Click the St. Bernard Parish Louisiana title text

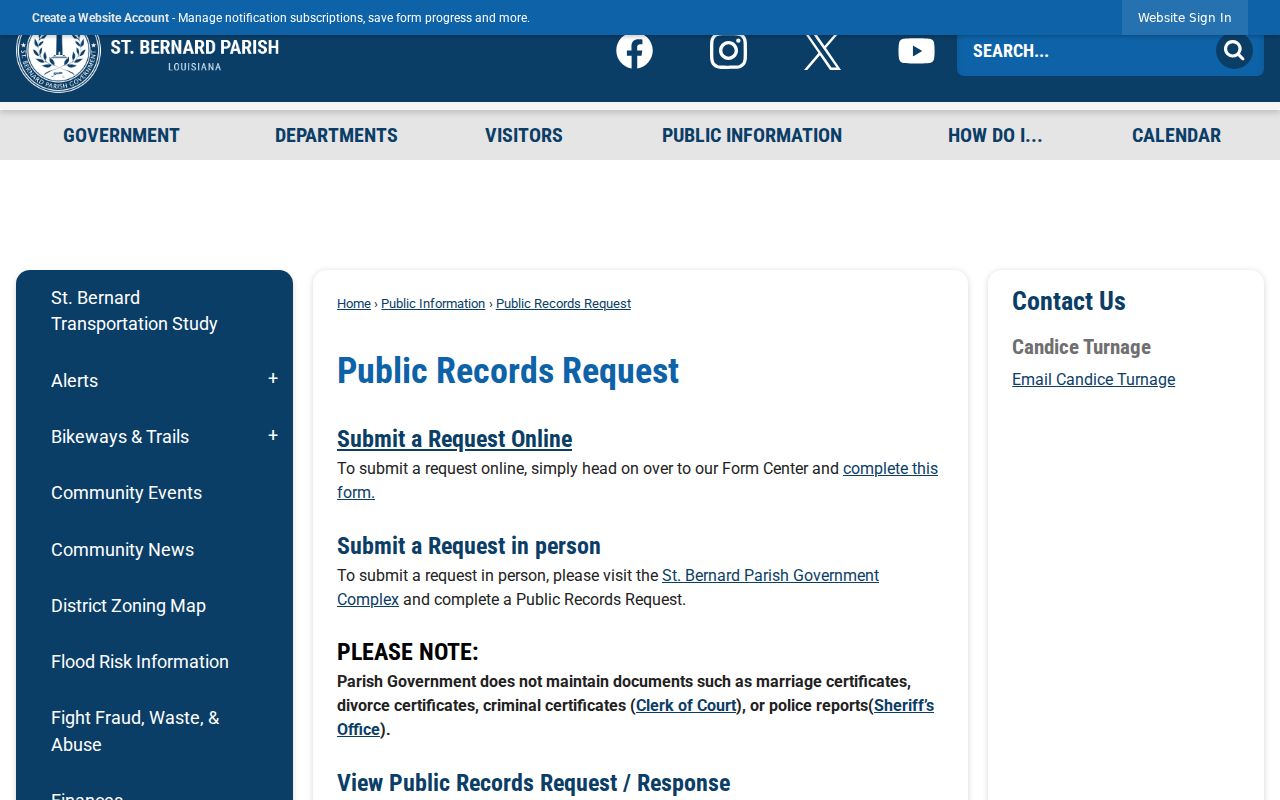195,54
